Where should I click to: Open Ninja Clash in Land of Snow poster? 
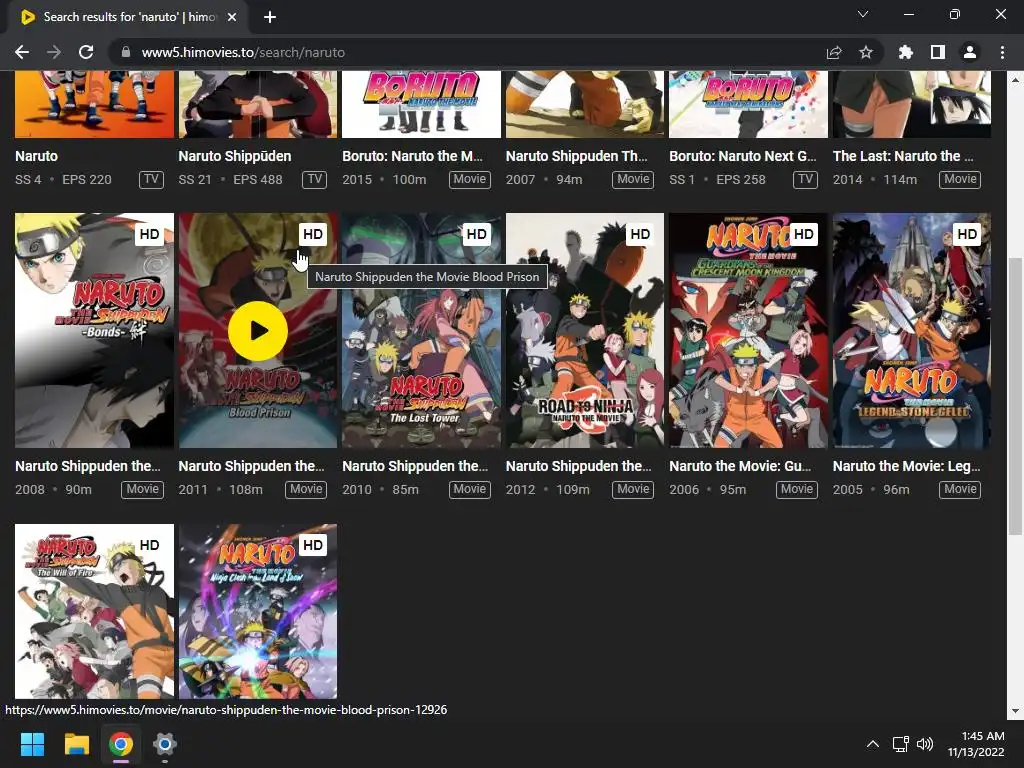[258, 611]
